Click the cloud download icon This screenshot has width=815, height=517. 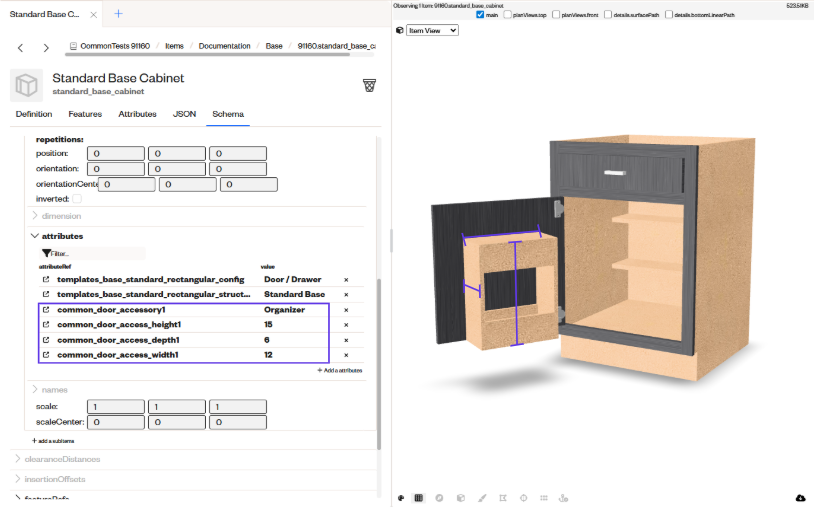[x=800, y=498]
